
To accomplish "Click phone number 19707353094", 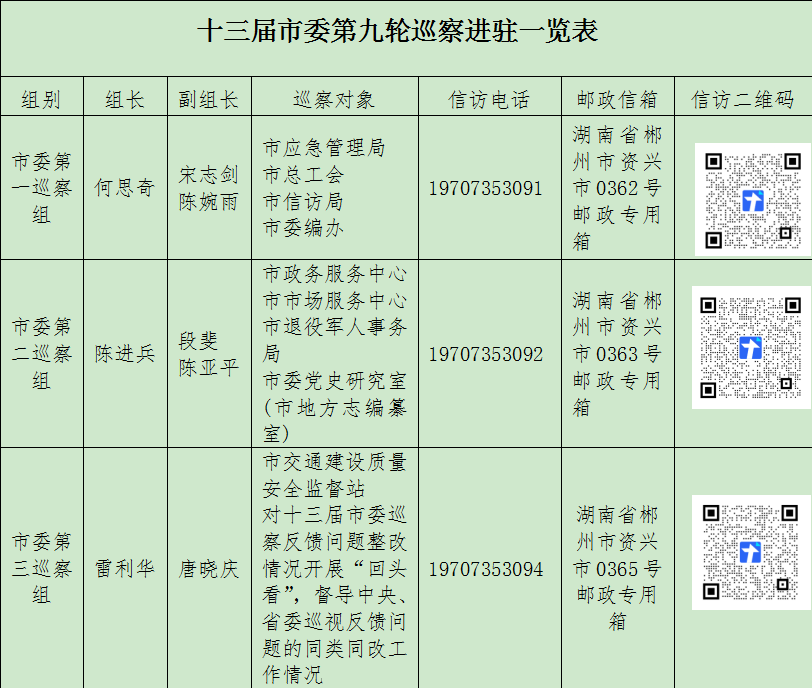I will (486, 566).
